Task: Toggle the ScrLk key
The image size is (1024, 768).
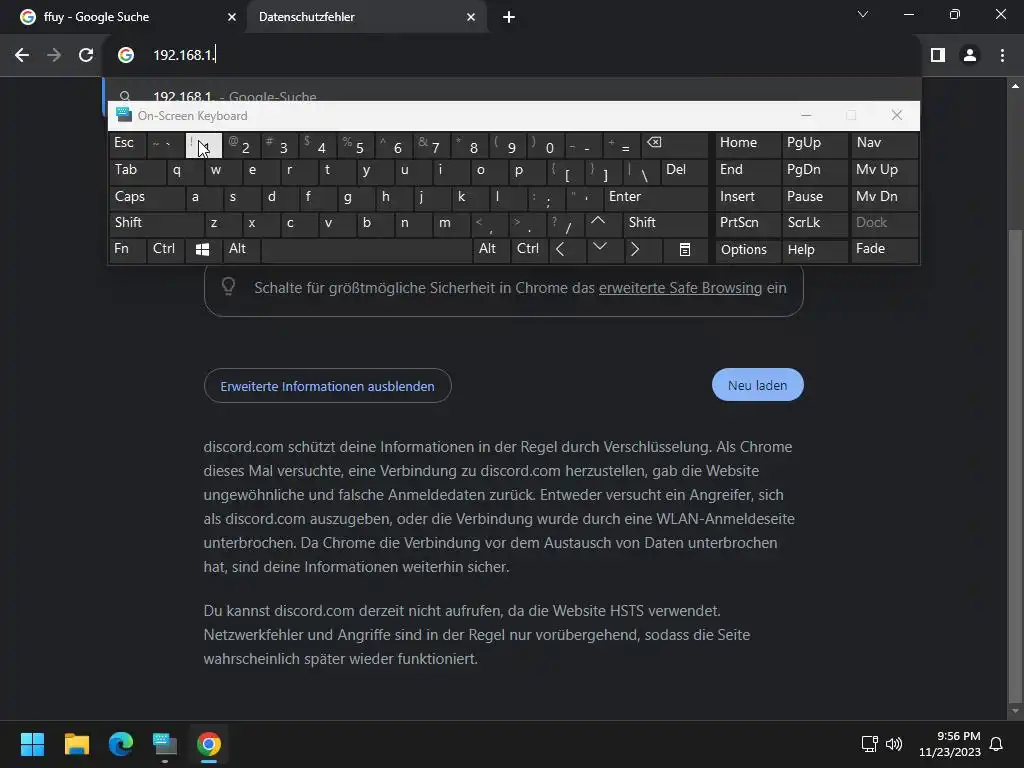Action: click(814, 223)
